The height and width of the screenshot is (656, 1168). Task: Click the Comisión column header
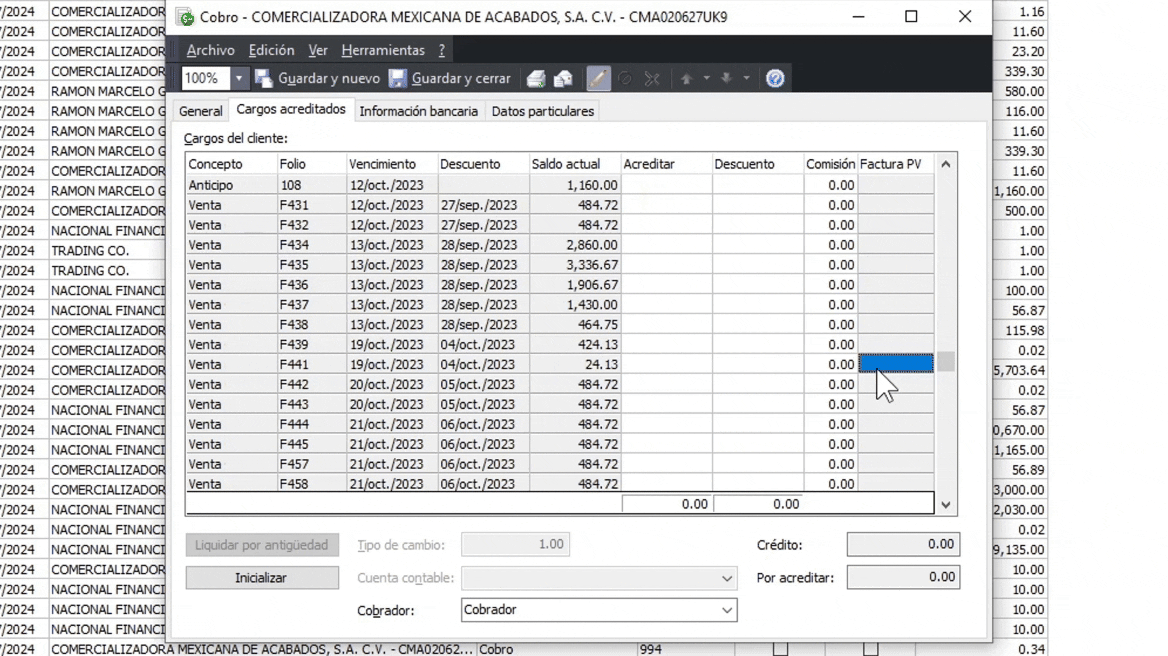[x=831, y=164]
